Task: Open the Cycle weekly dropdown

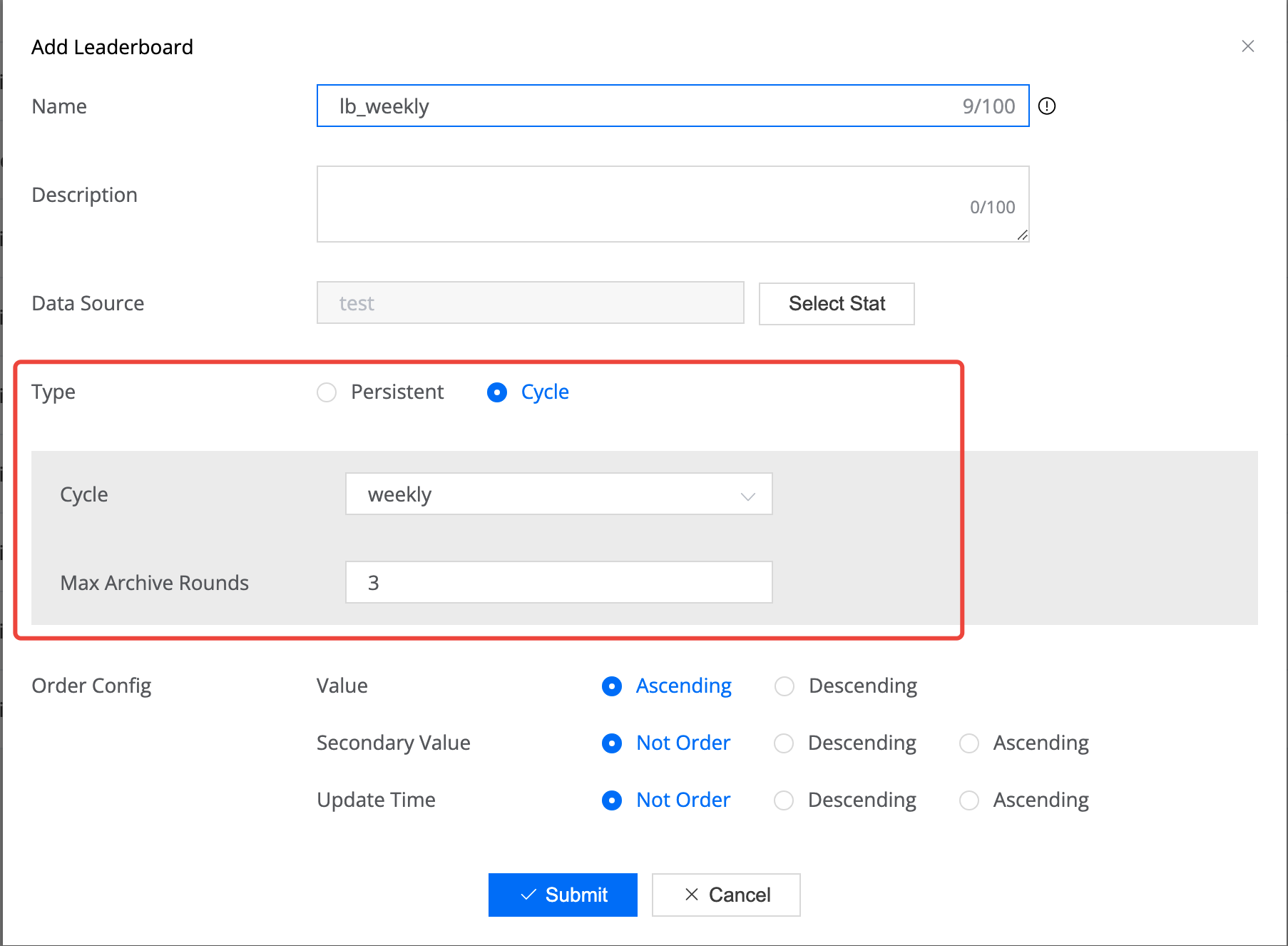Action: tap(558, 494)
